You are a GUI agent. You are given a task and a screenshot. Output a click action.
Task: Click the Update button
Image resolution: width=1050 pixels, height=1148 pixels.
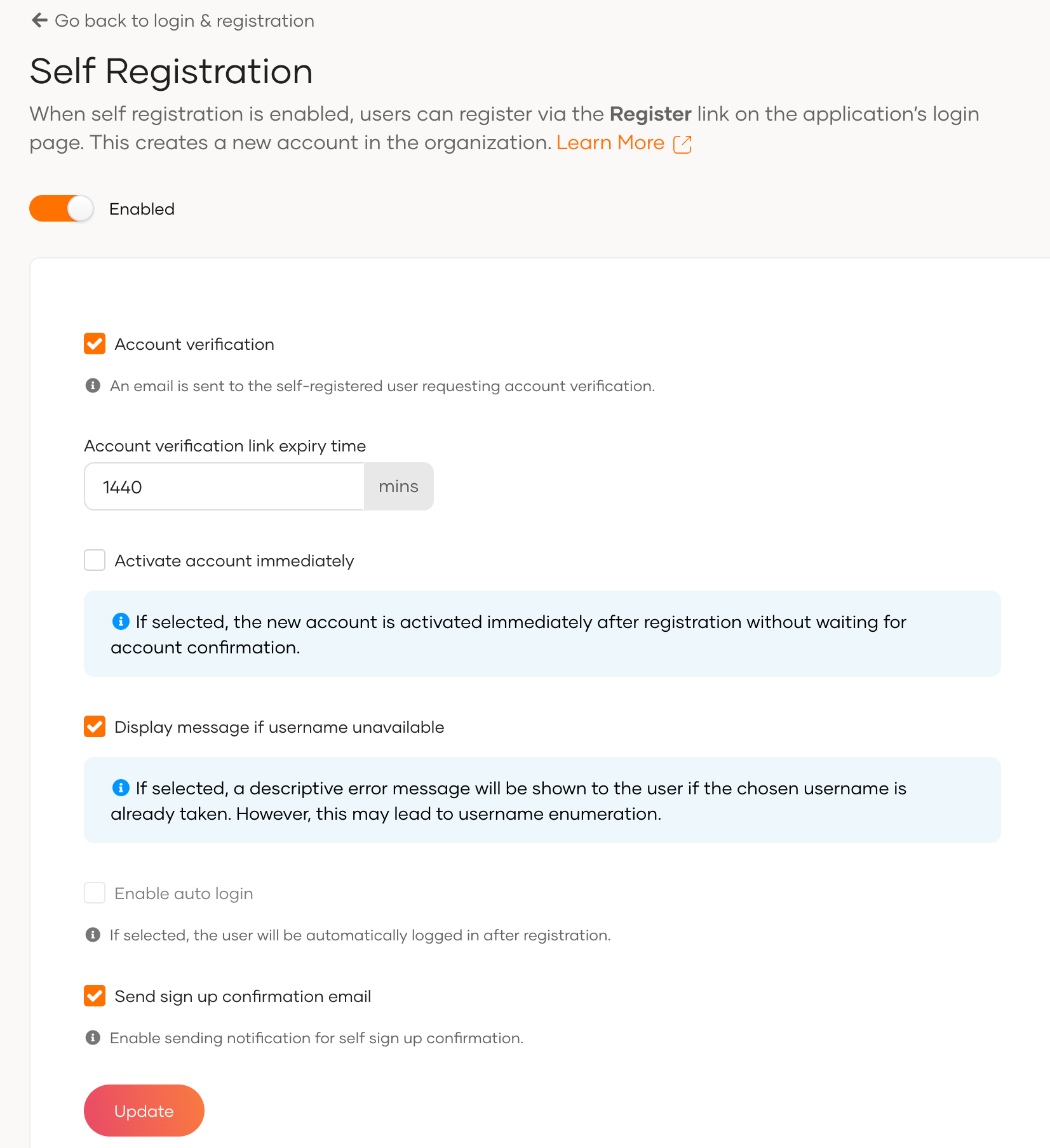[144, 1111]
